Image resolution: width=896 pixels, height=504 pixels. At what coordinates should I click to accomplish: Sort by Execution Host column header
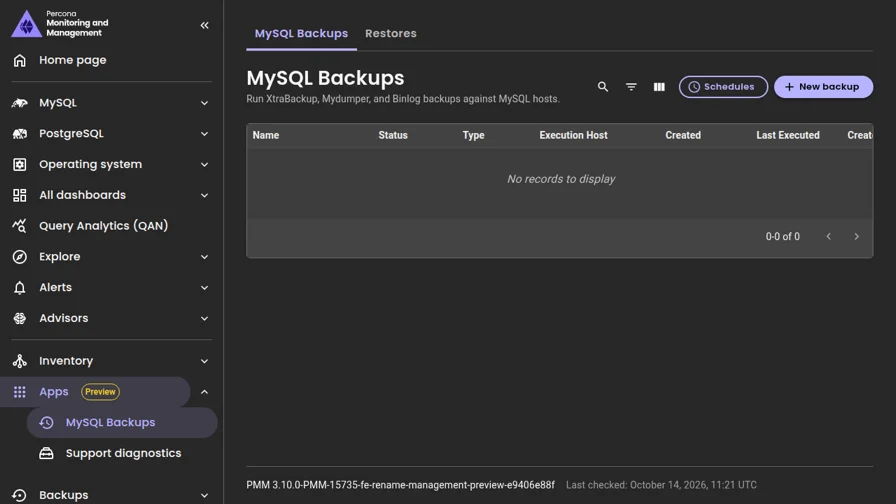(x=573, y=135)
